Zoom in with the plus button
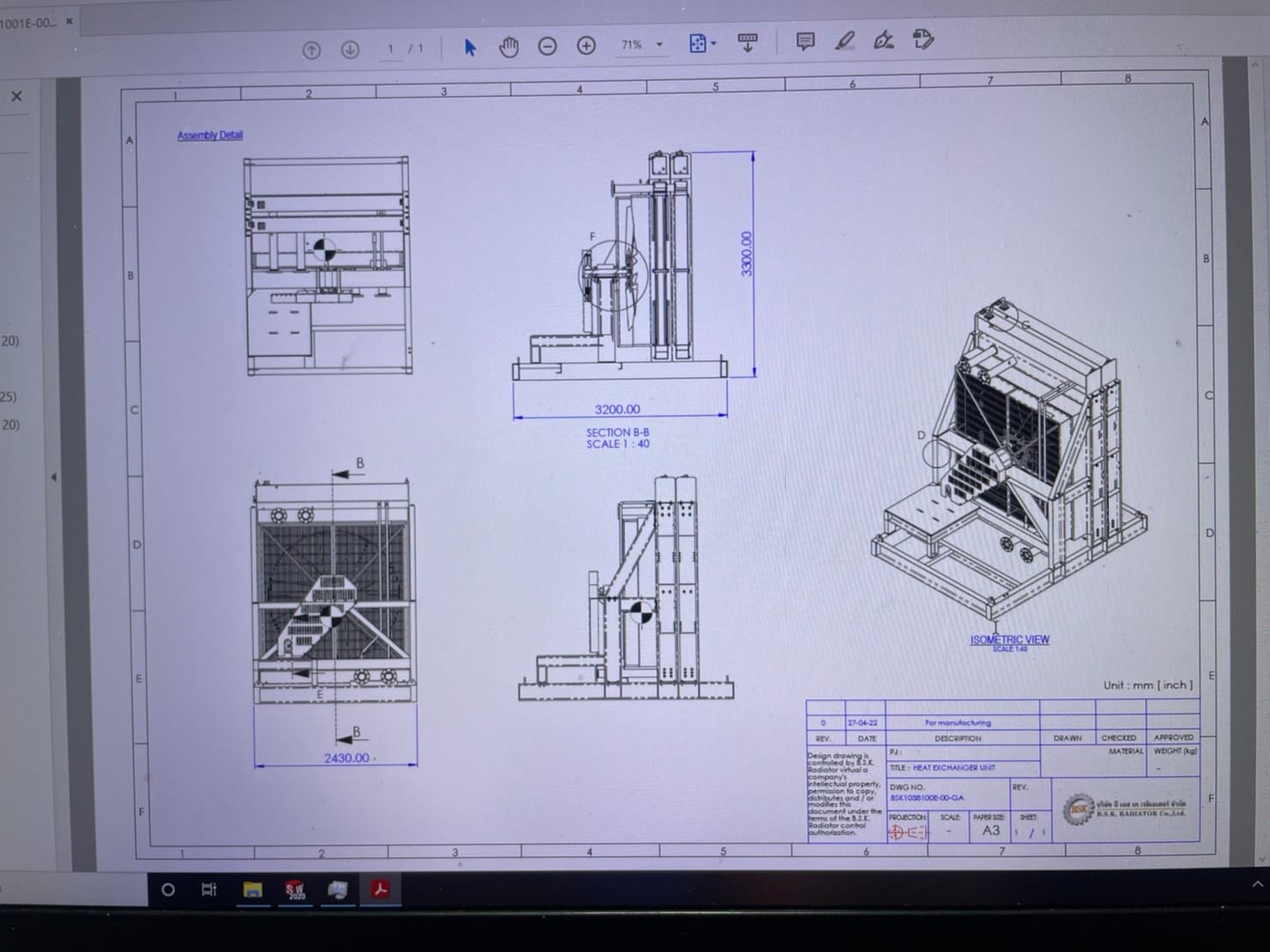1270x952 pixels. pos(586,45)
